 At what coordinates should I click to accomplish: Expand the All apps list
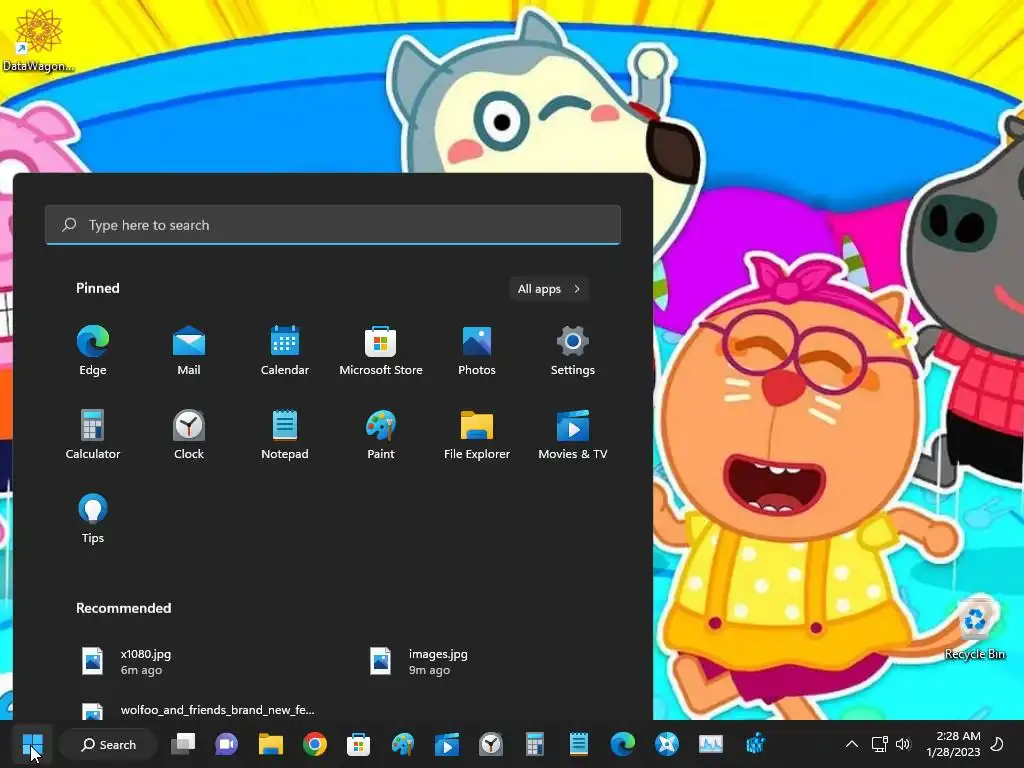click(549, 289)
